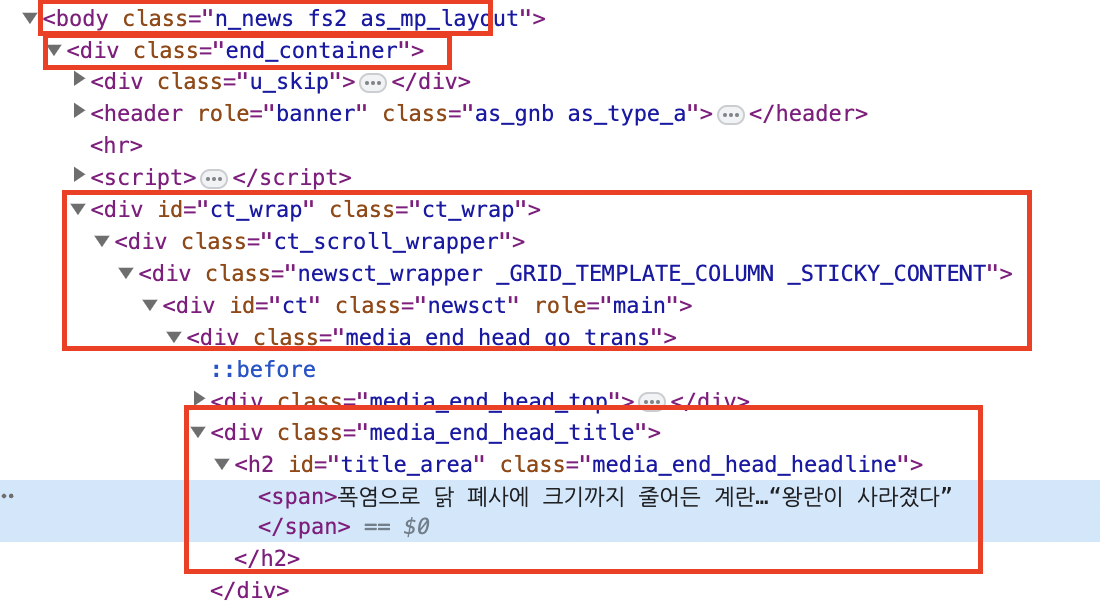1100x606 pixels.
Task: Click ellipsis badge in u_skip div
Action: coord(373,83)
